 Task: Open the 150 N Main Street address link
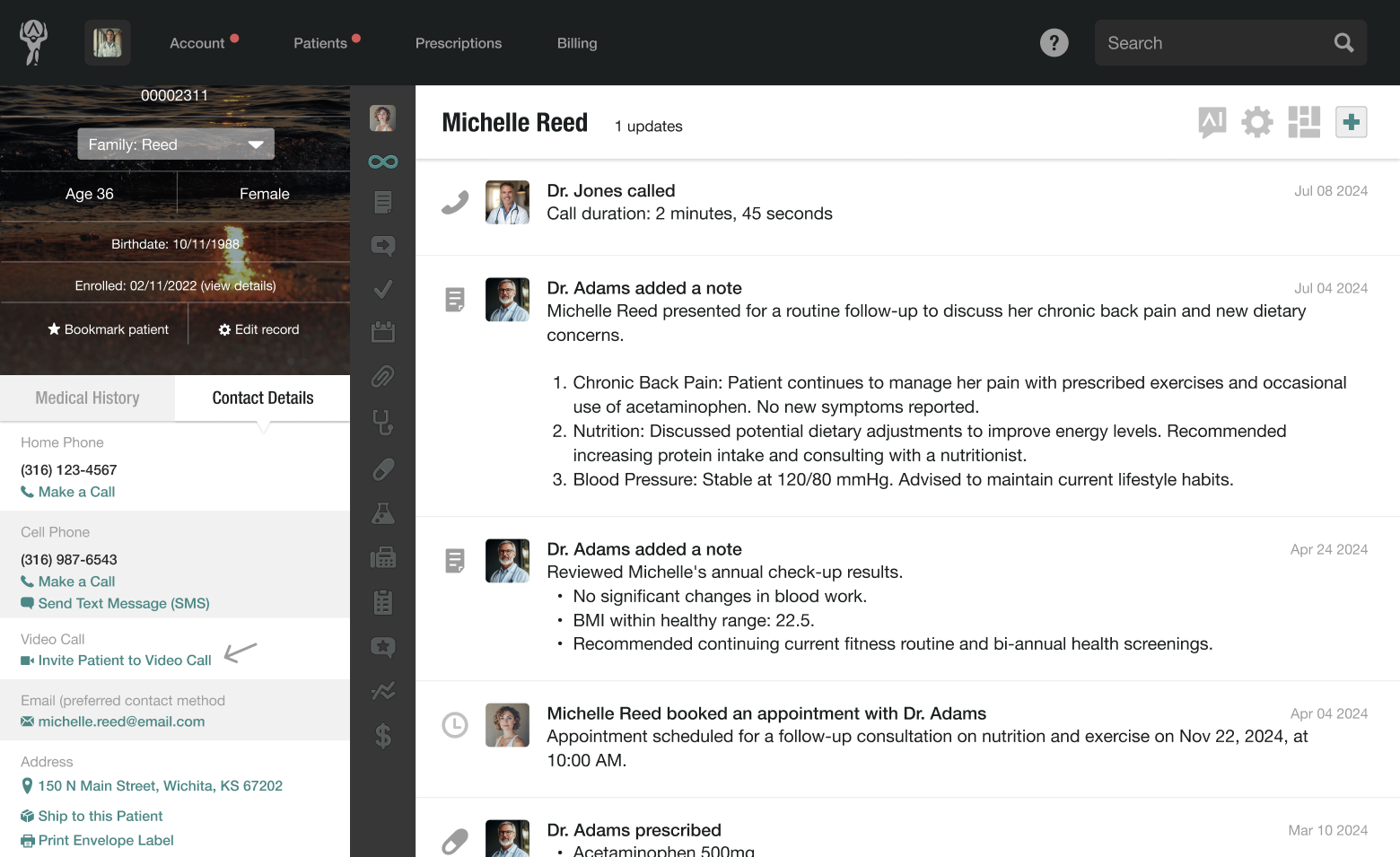tap(152, 786)
